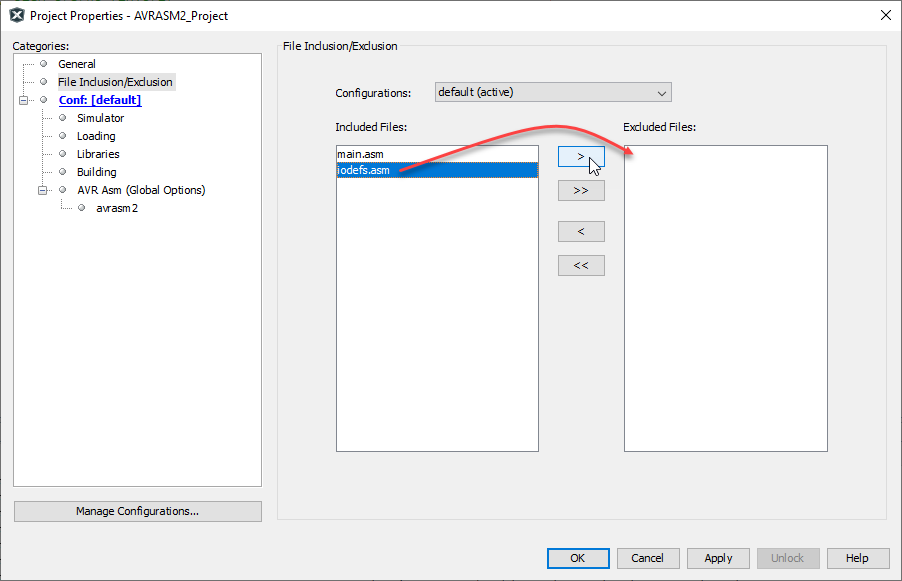Collapse the Conf: [default] tree branch
Screen dimensions: 902x581
[x=24, y=100]
